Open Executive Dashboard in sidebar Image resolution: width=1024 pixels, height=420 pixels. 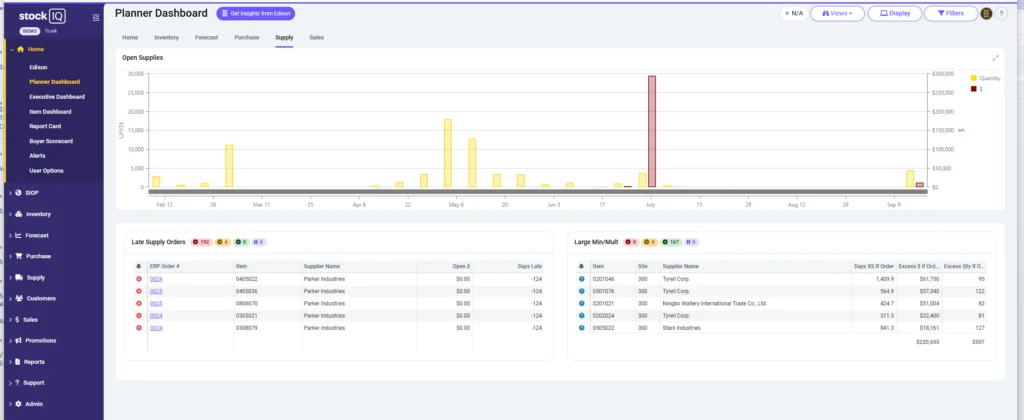(57, 97)
